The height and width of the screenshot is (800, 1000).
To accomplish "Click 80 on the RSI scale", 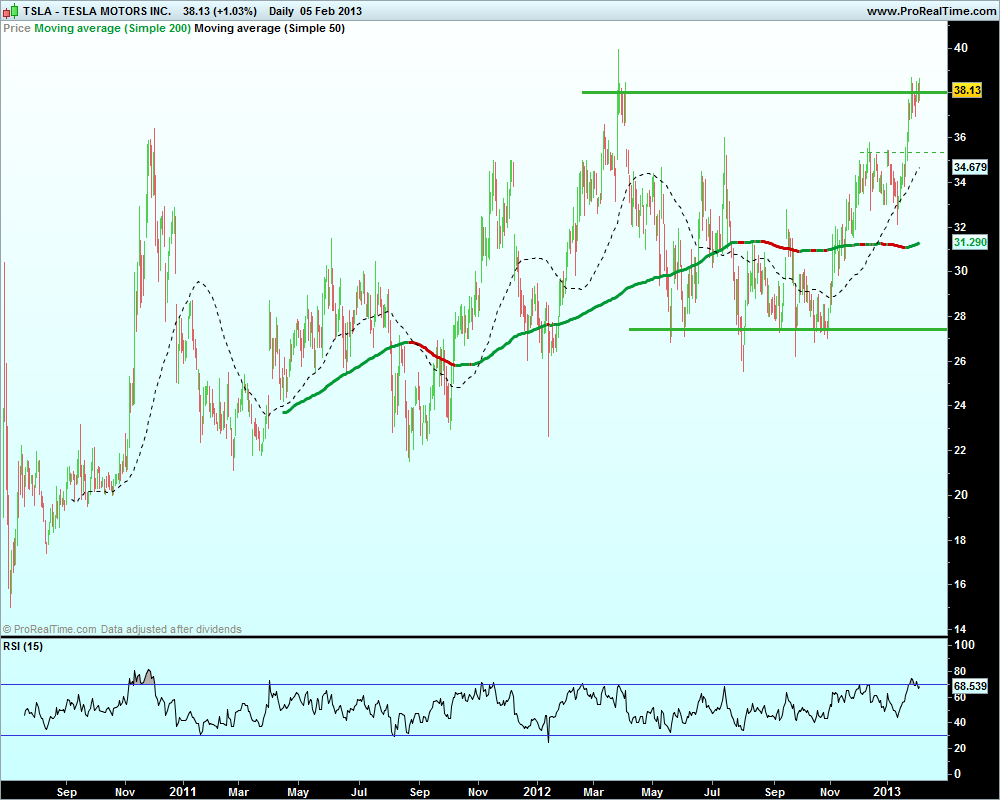I will 960,671.
